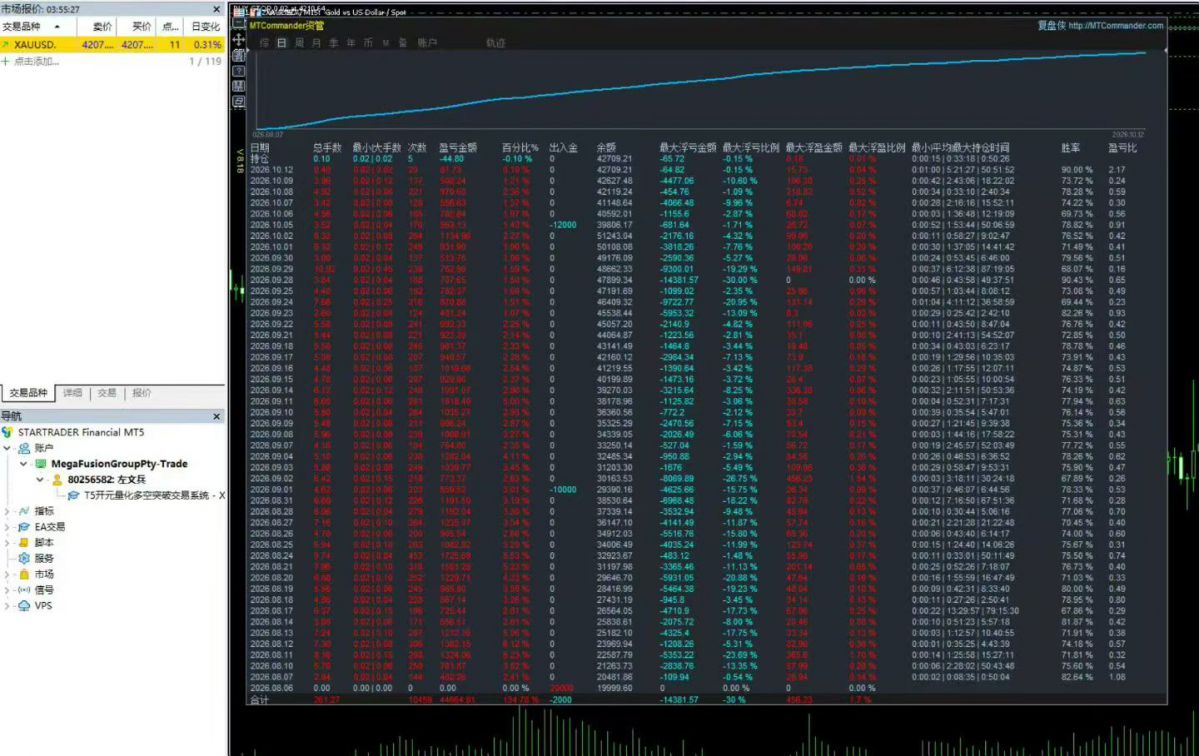The width and height of the screenshot is (1199, 756).
Task: Click the question mark help icon
Action: (239, 71)
